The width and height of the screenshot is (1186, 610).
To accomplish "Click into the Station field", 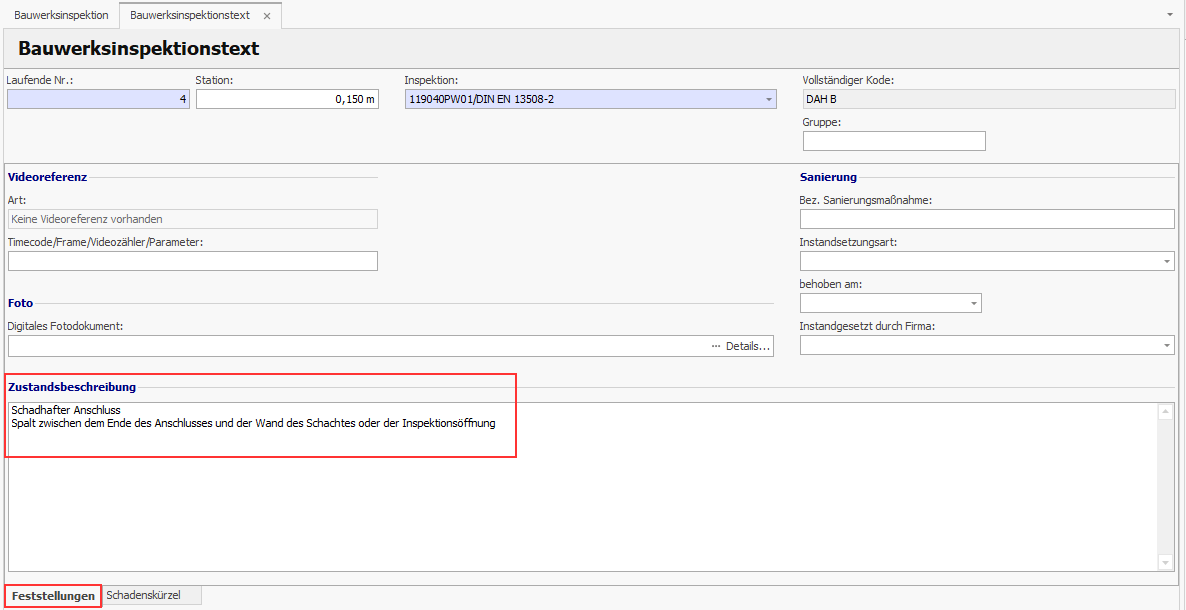I will click(x=286, y=99).
